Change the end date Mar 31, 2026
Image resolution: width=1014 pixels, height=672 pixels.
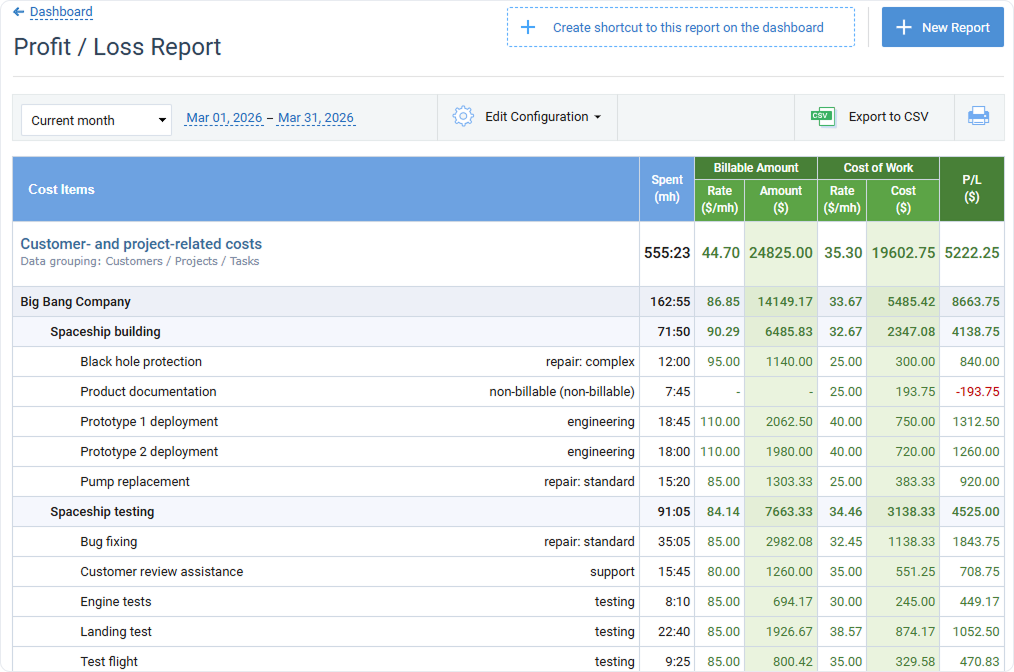pyautogui.click(x=316, y=116)
